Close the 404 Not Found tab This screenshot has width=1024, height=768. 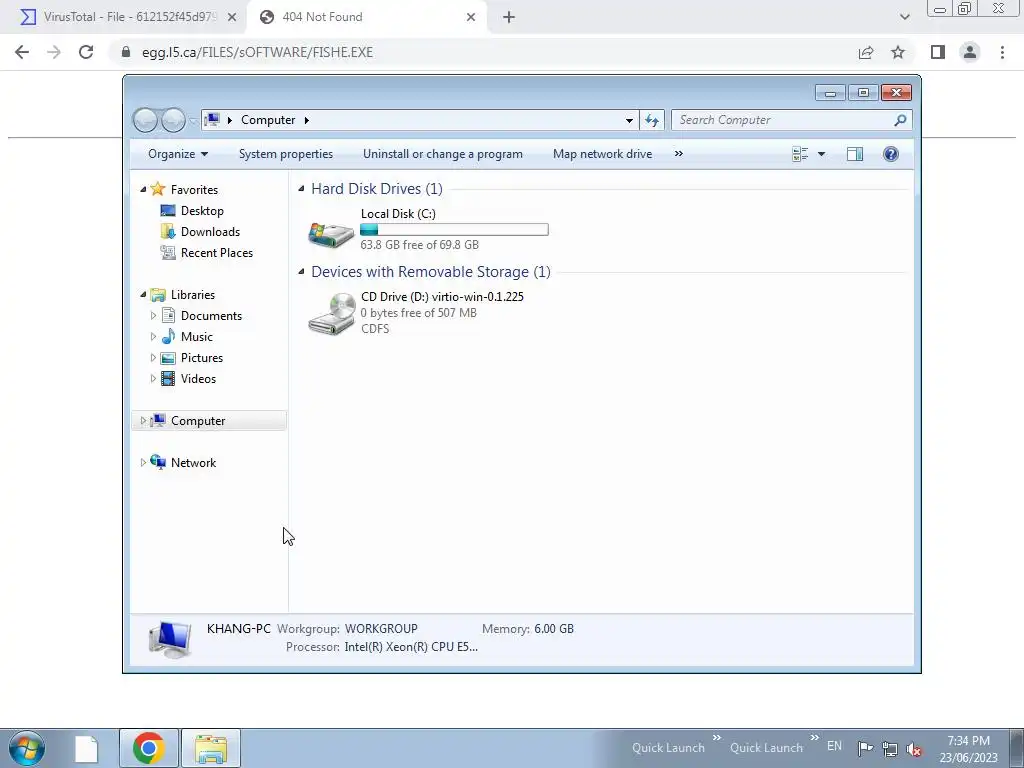[x=471, y=18]
